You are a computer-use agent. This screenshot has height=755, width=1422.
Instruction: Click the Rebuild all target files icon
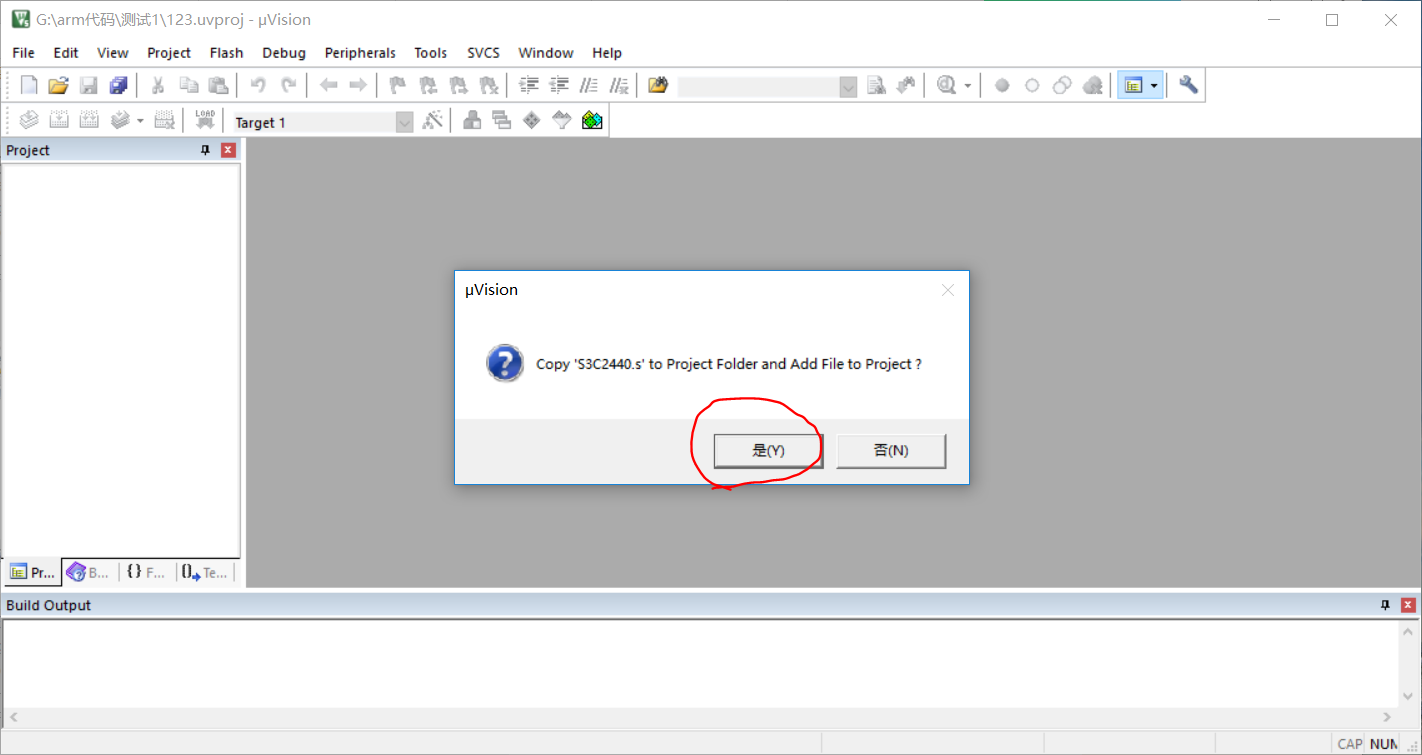[x=89, y=121]
